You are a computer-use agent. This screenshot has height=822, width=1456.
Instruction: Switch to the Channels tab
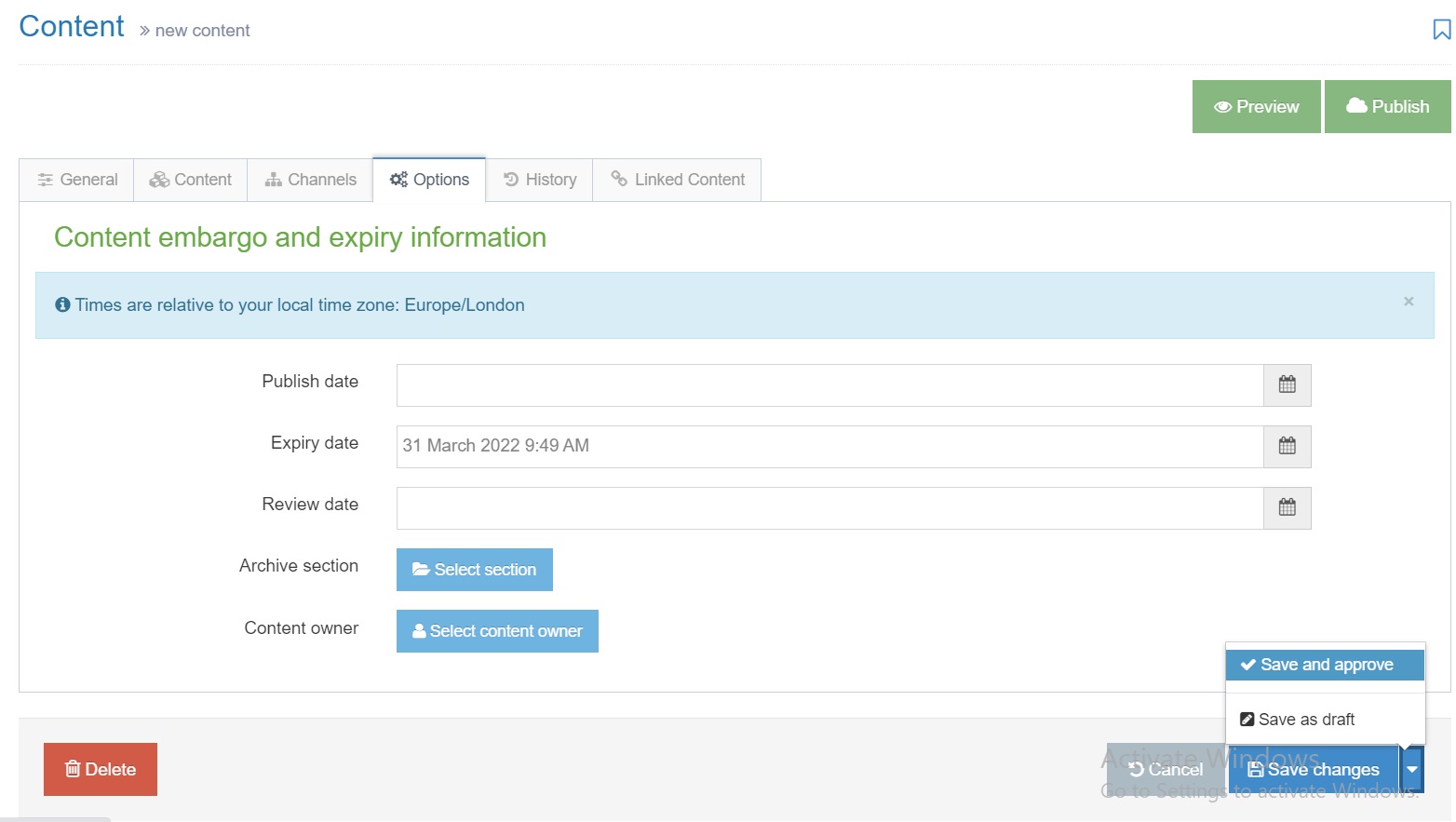point(310,179)
